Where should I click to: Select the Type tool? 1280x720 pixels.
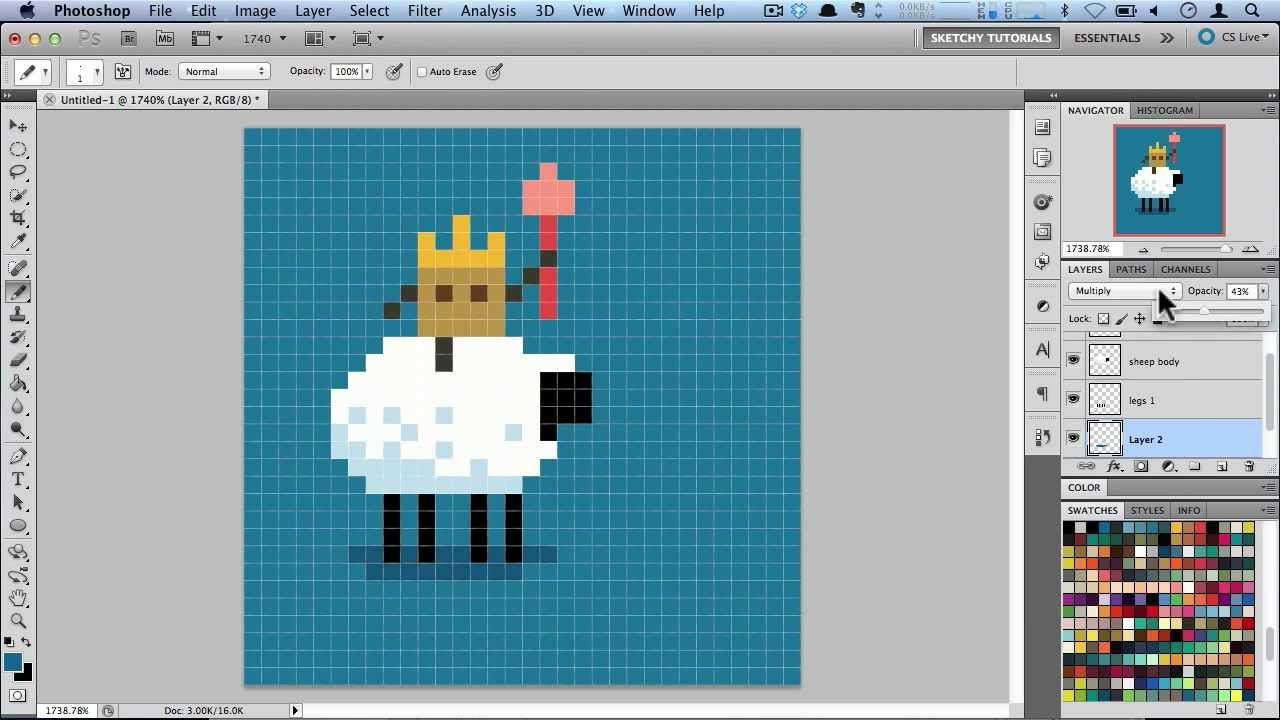pyautogui.click(x=18, y=479)
